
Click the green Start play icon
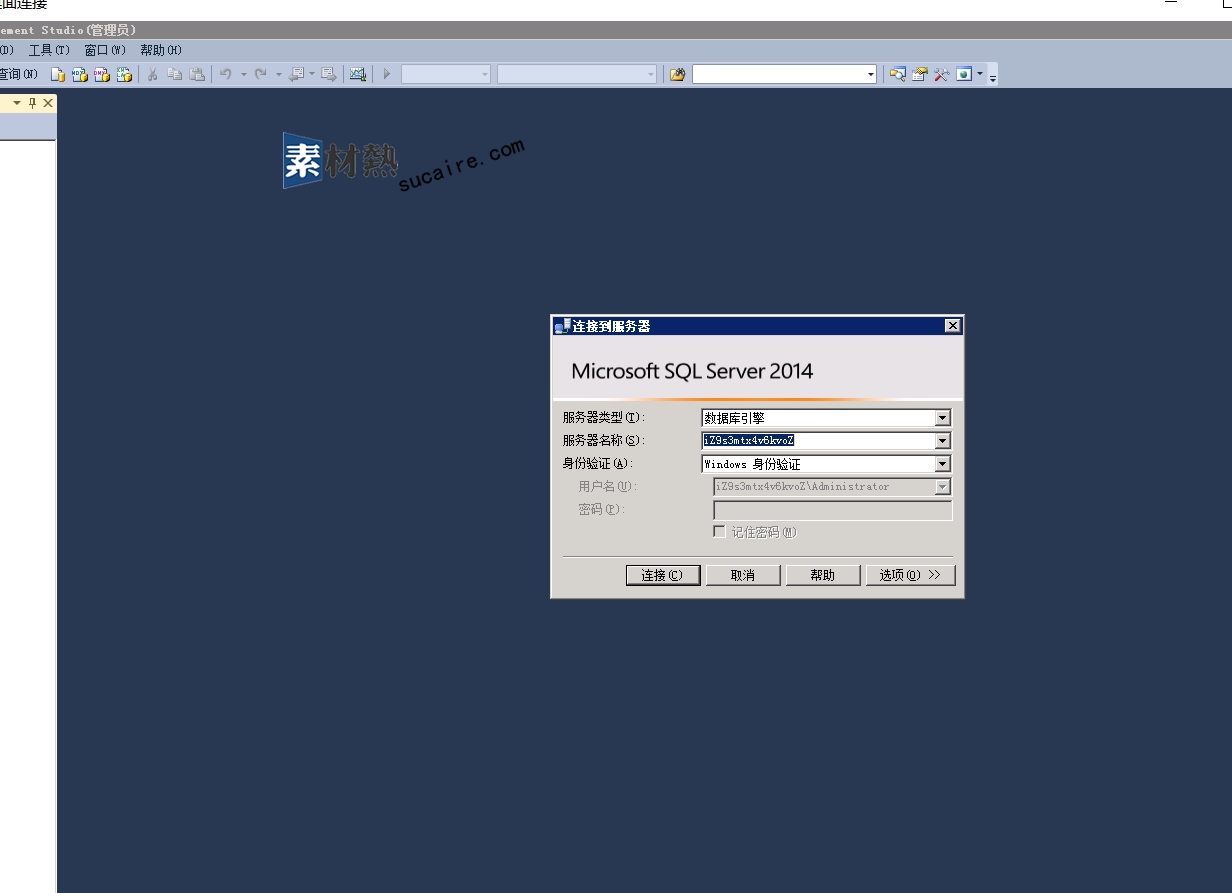tap(387, 74)
